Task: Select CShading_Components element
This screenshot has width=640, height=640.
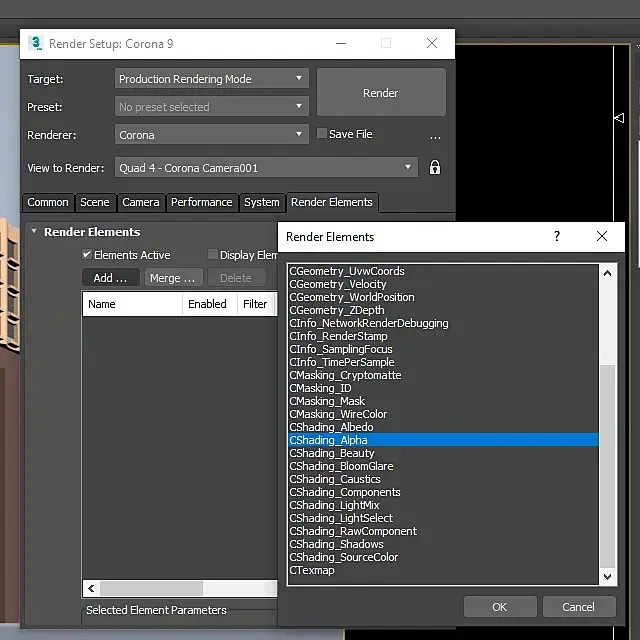Action: [x=443, y=492]
